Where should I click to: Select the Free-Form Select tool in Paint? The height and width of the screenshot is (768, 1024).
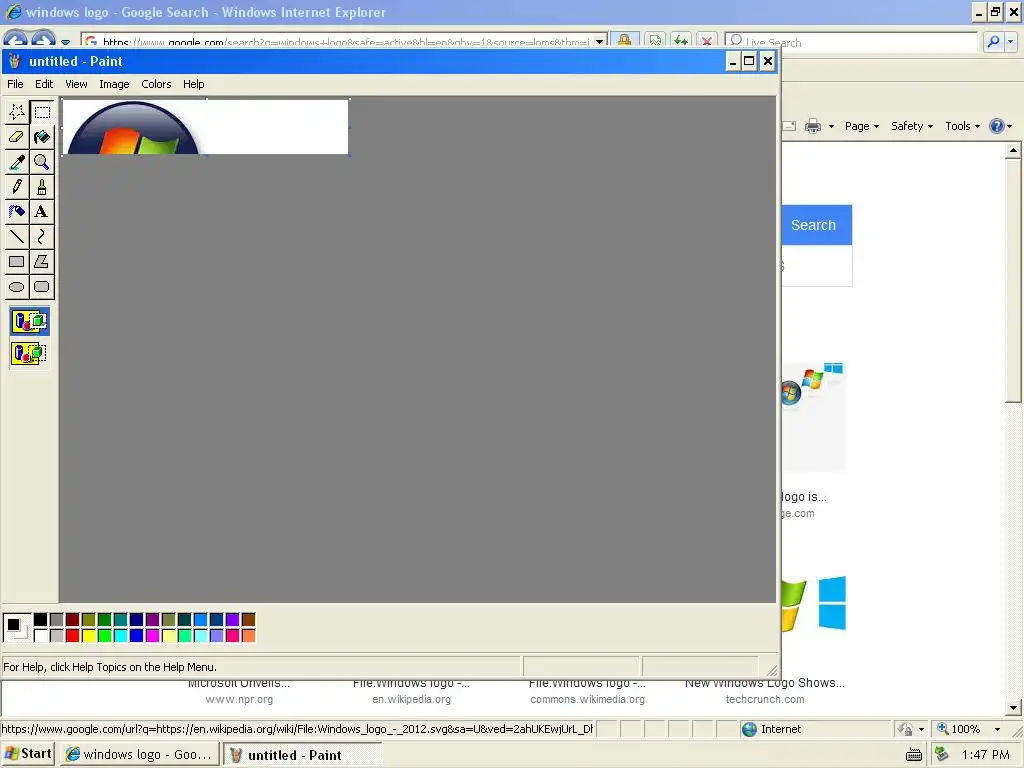(x=17, y=112)
